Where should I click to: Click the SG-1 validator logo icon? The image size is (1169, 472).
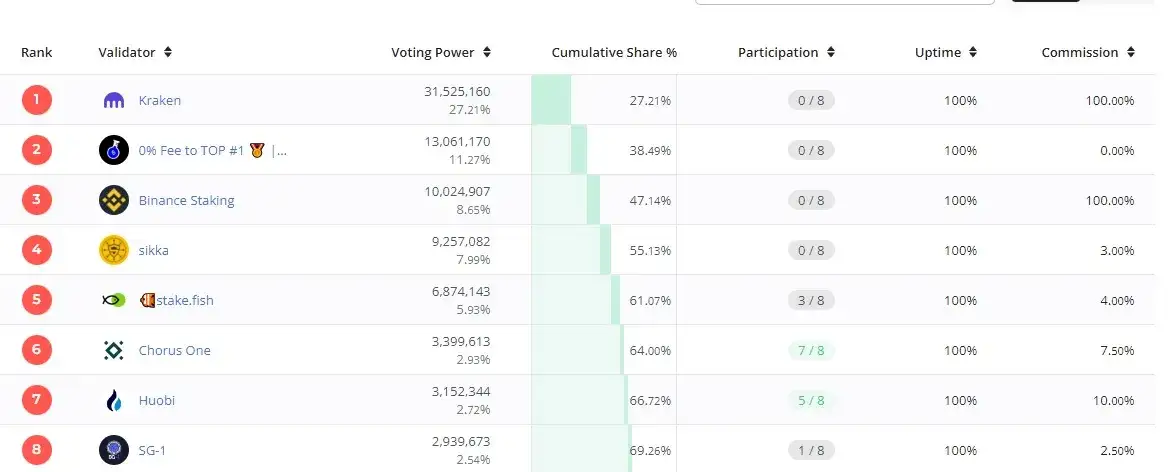pyautogui.click(x=114, y=450)
